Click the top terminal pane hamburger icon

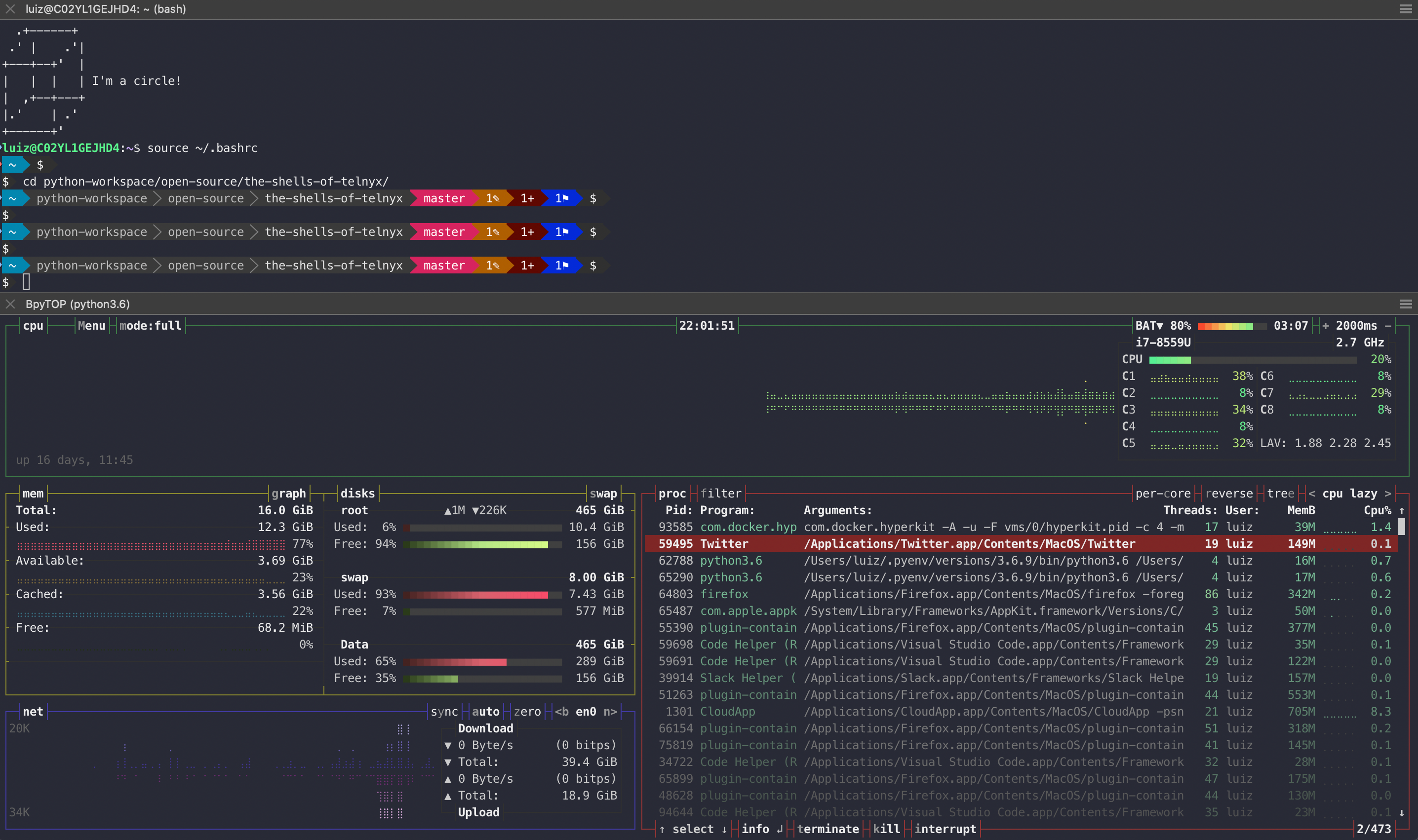(x=1406, y=9)
